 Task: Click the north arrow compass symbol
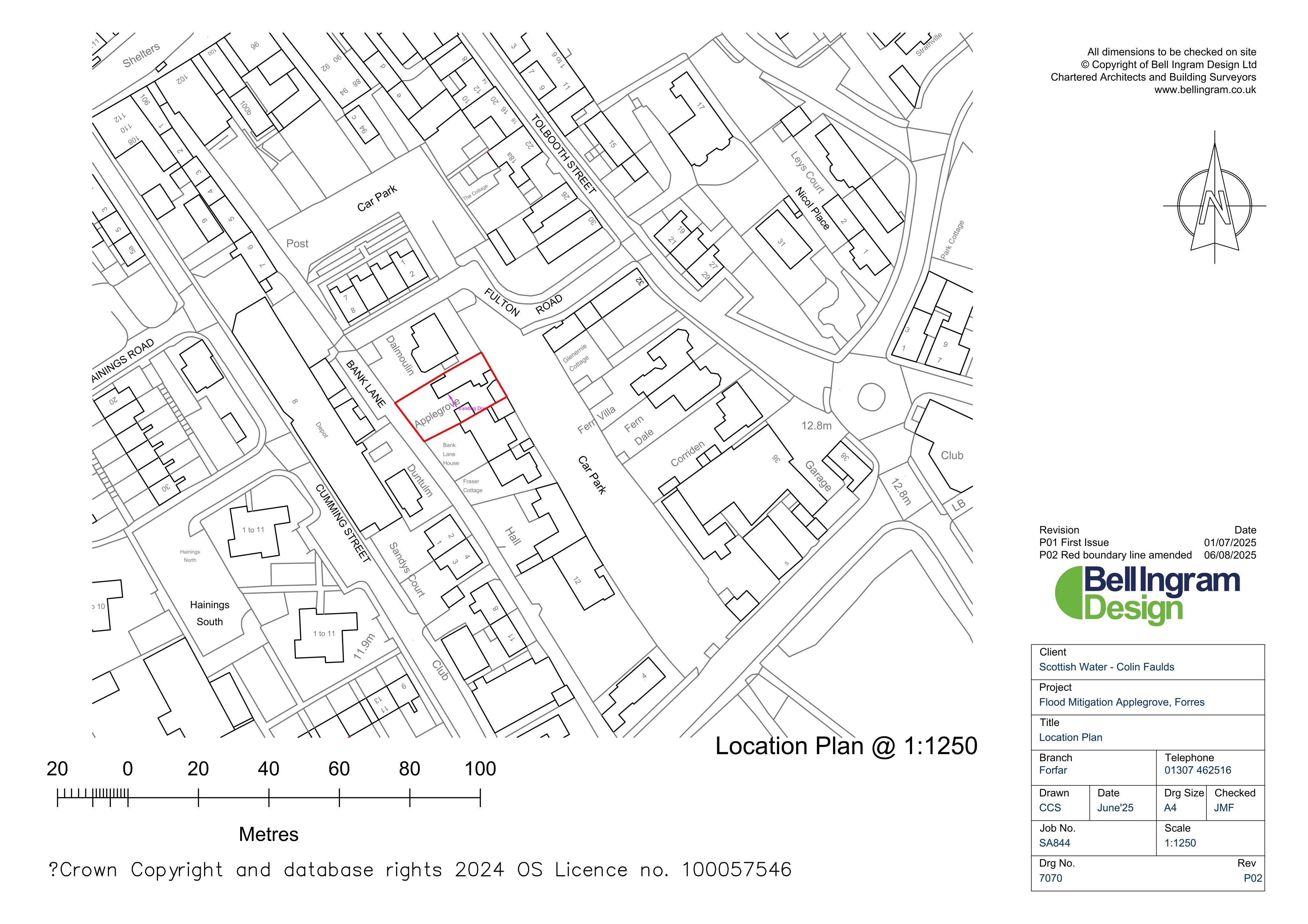tap(1214, 198)
